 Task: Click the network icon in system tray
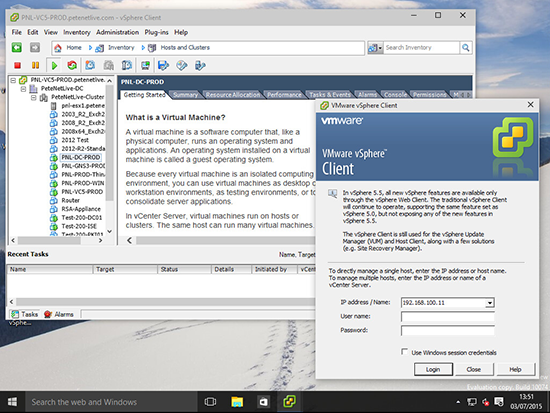tap(472, 402)
